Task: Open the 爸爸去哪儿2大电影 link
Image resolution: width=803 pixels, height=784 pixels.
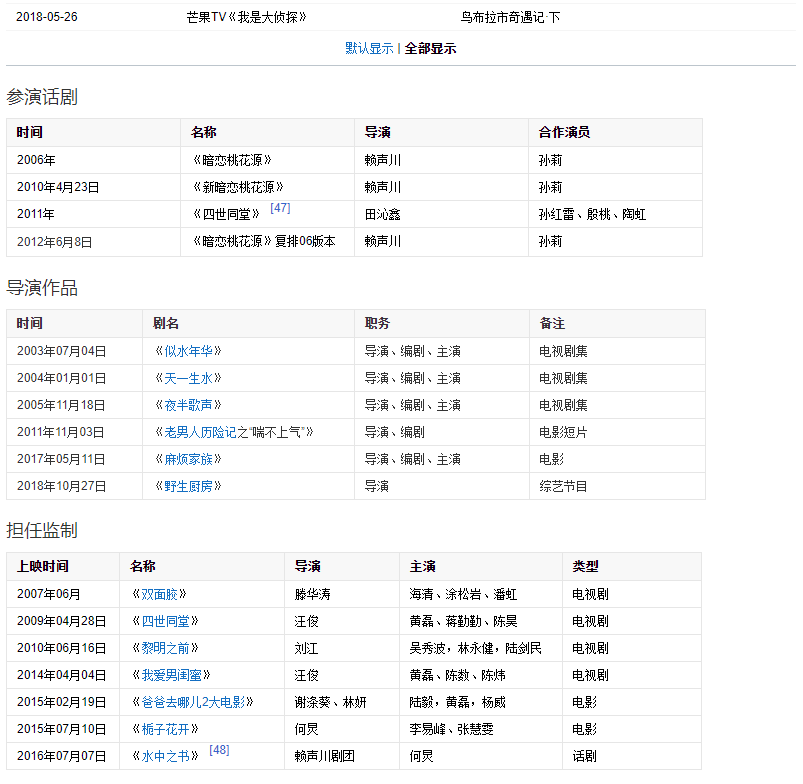Action: [x=191, y=702]
